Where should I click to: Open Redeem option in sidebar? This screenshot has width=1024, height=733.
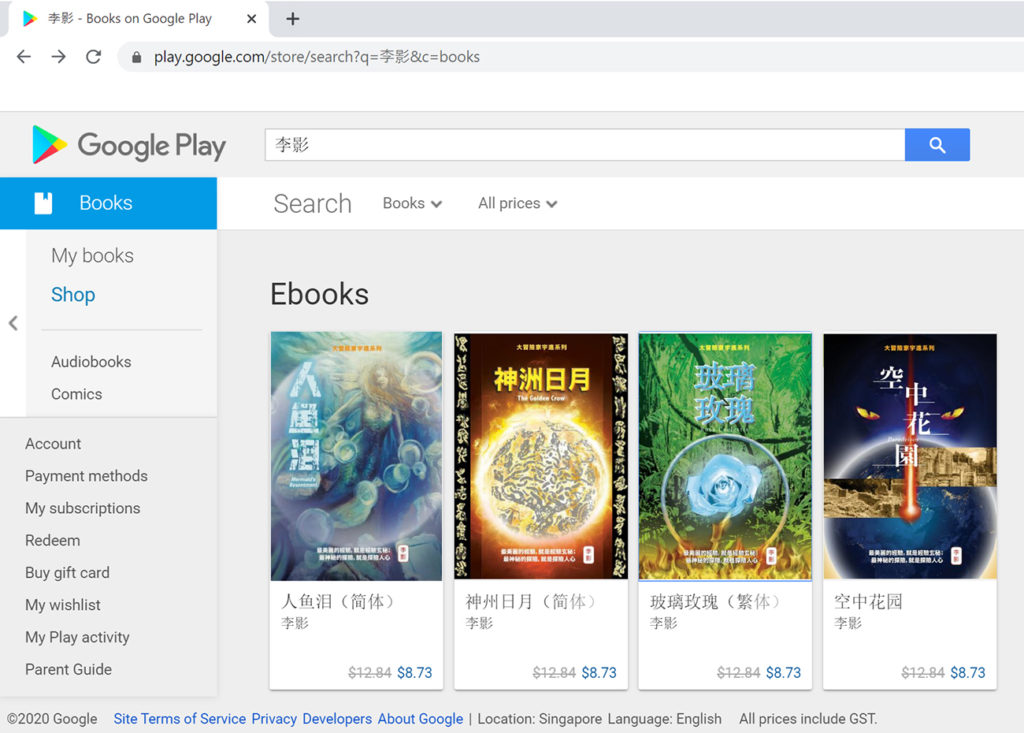52,540
